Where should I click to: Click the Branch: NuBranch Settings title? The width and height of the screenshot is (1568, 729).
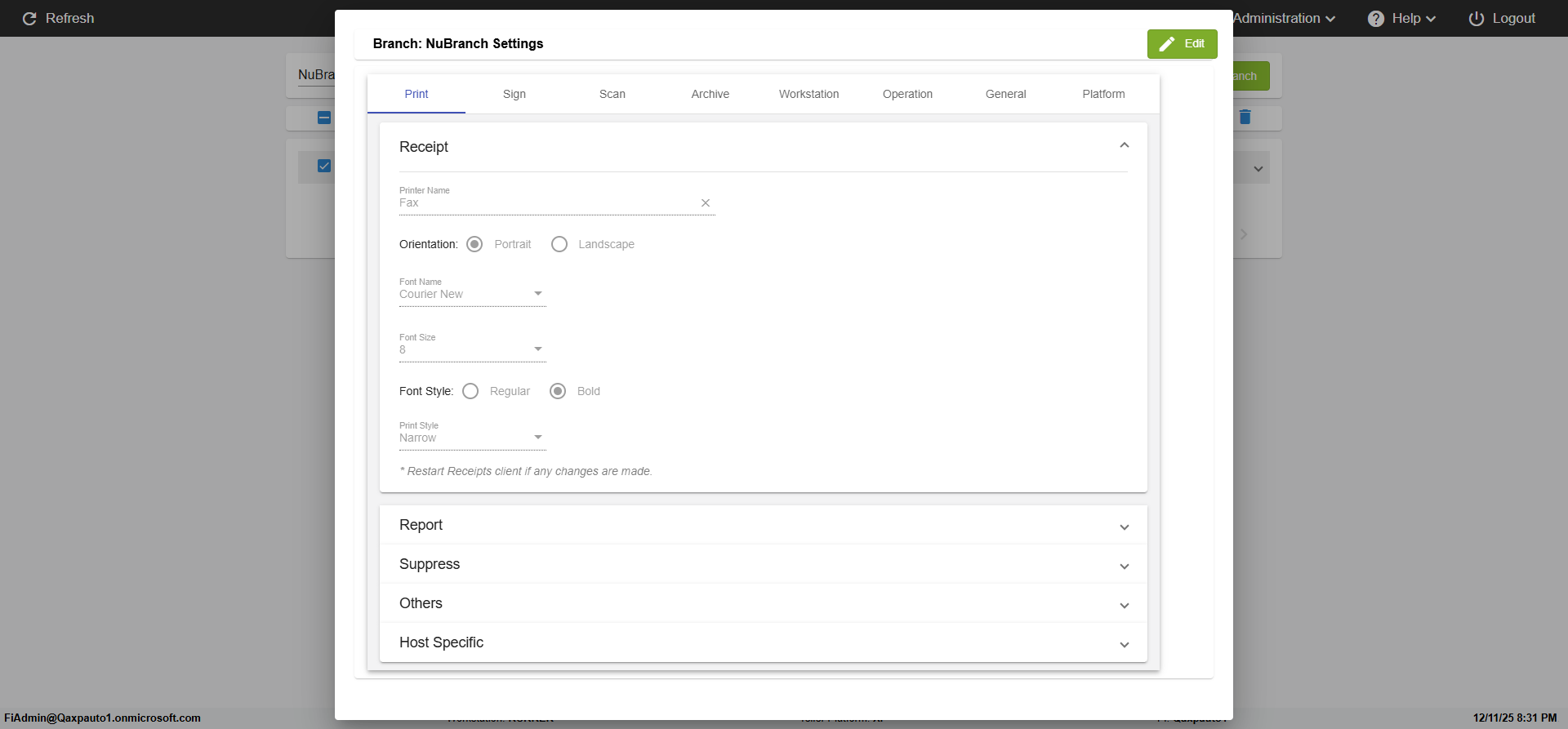(458, 43)
